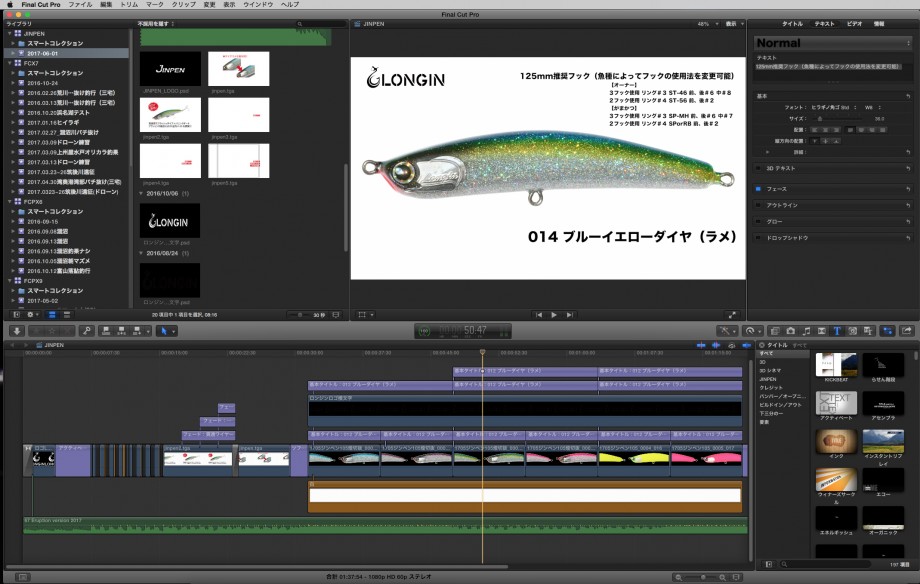Viewport: 920px width, 584px height.
Task: Open the Themes browser
Action: (x=868, y=331)
